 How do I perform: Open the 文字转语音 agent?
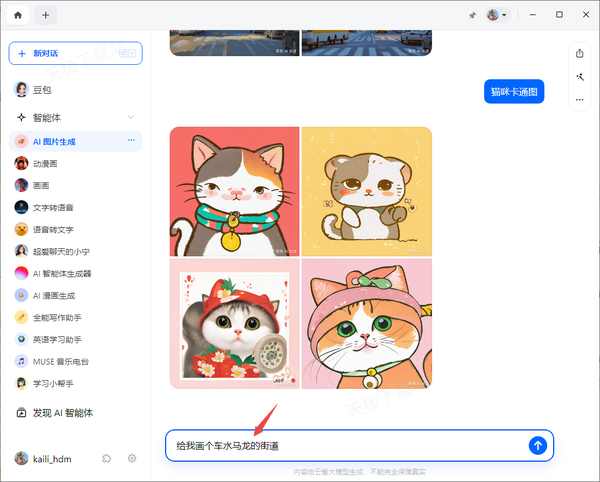[75, 207]
